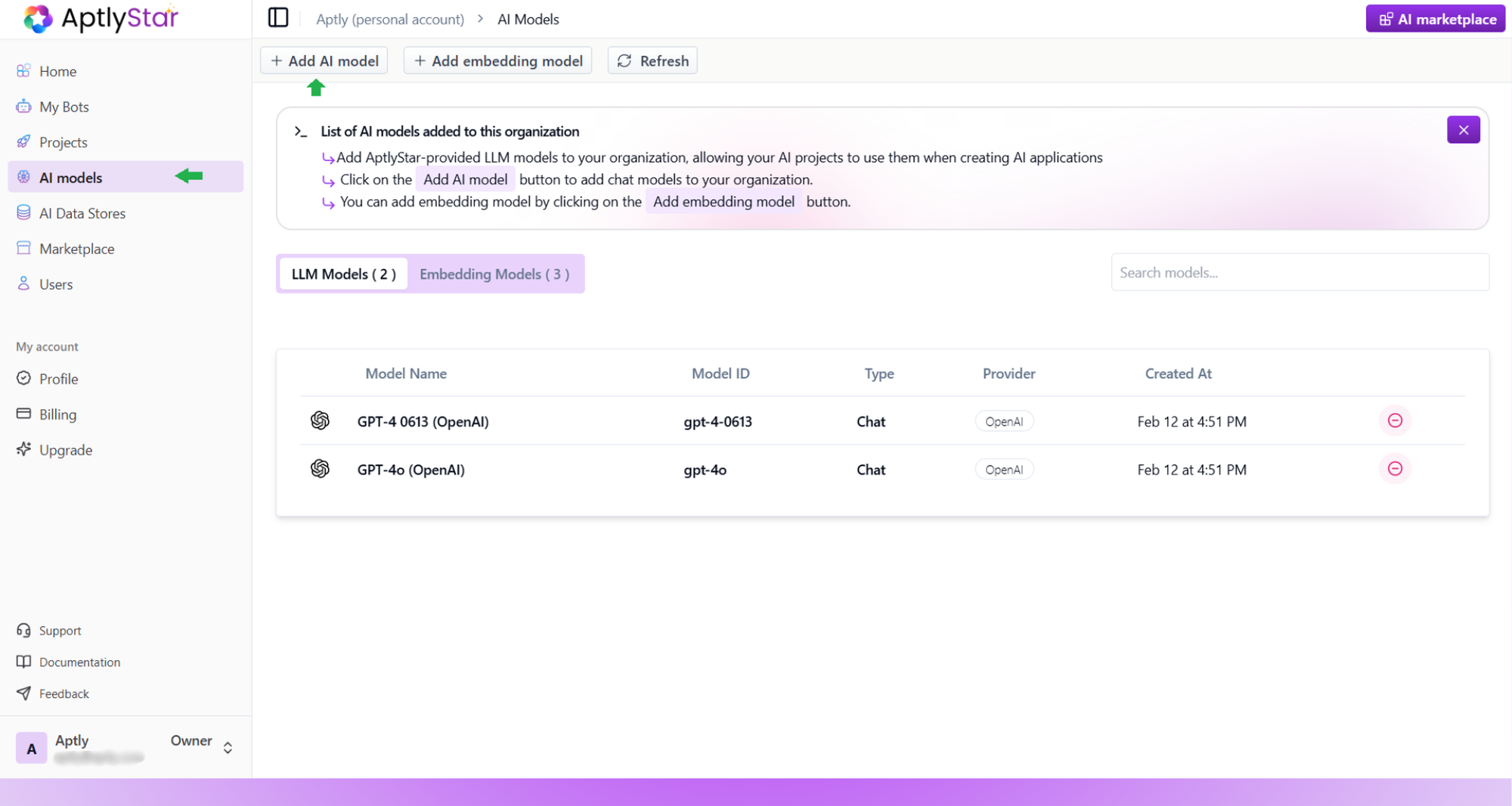Click Add embedding model button
The height and width of the screenshot is (806, 1512).
click(x=497, y=60)
